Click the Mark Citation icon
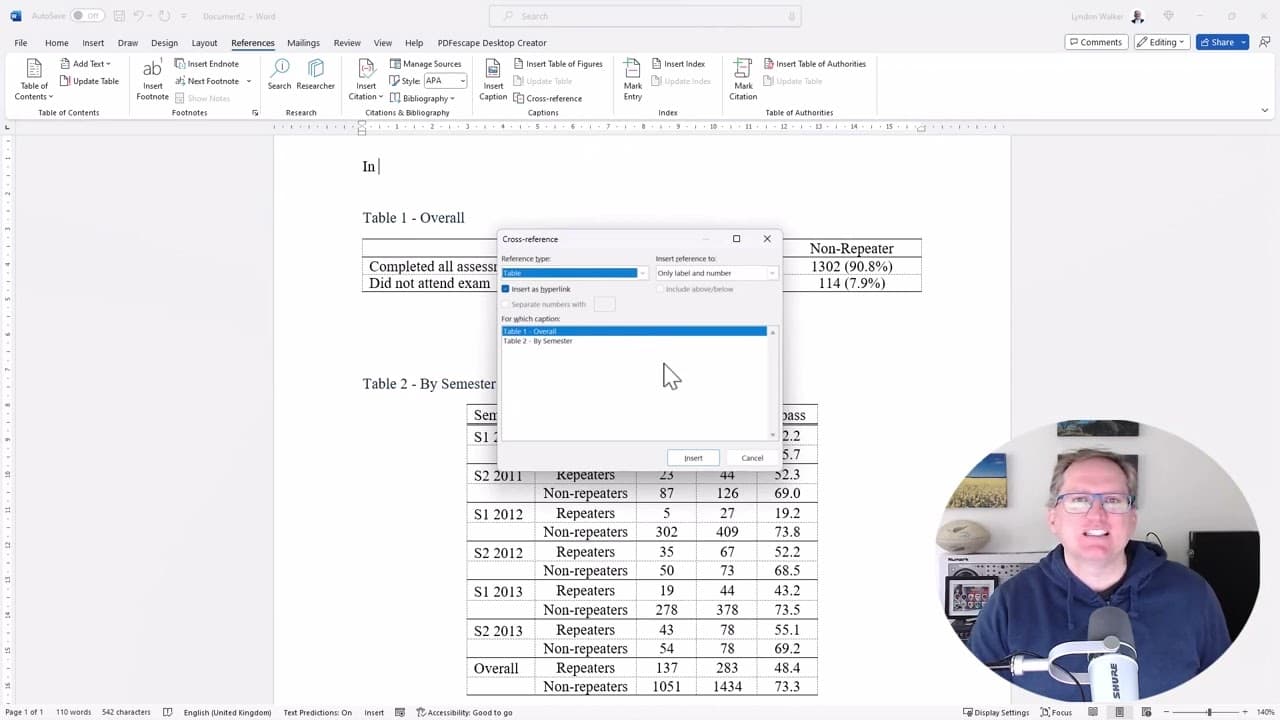This screenshot has width=1280, height=720. 743,79
